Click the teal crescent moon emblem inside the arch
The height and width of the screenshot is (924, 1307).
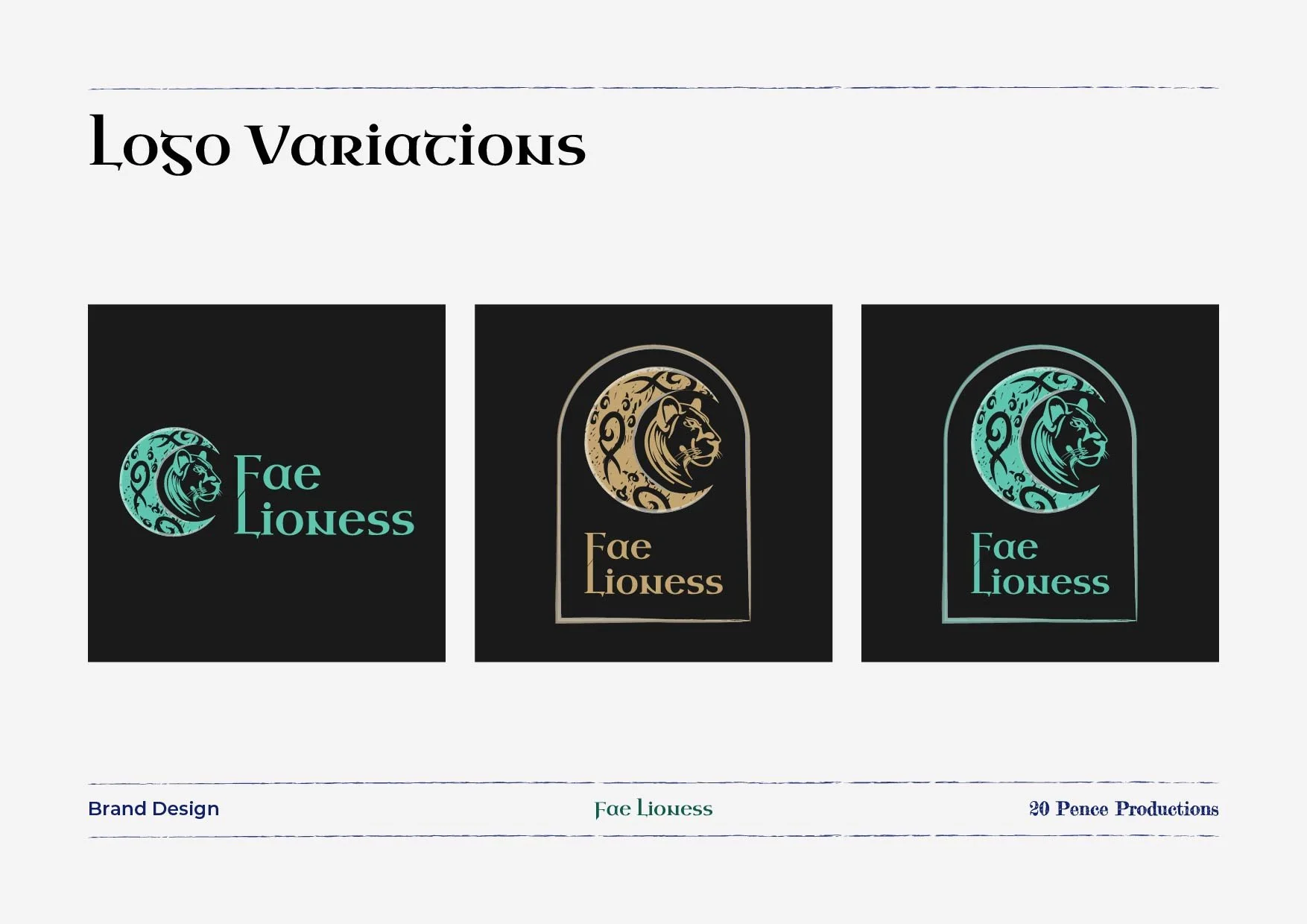1040,440
